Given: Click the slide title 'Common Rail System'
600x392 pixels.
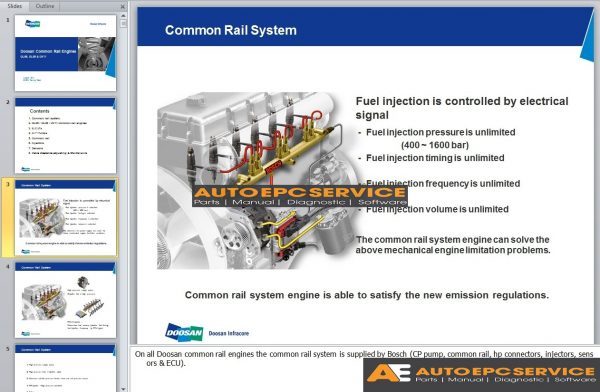Looking at the screenshot, I should pyautogui.click(x=231, y=30).
